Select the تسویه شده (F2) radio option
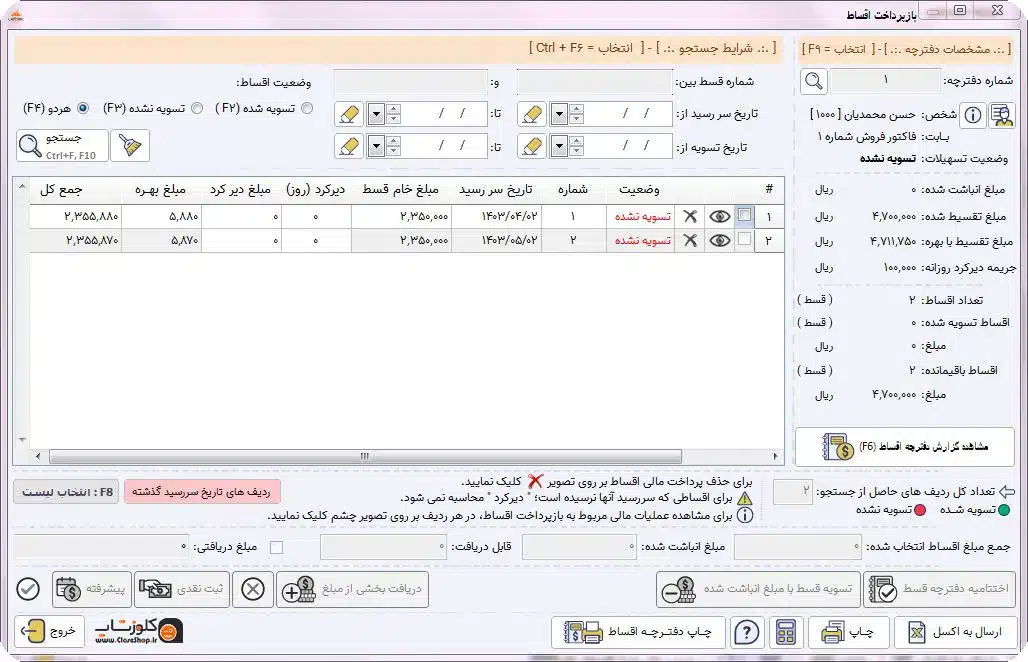The image size is (1028, 662). pyautogui.click(x=307, y=108)
